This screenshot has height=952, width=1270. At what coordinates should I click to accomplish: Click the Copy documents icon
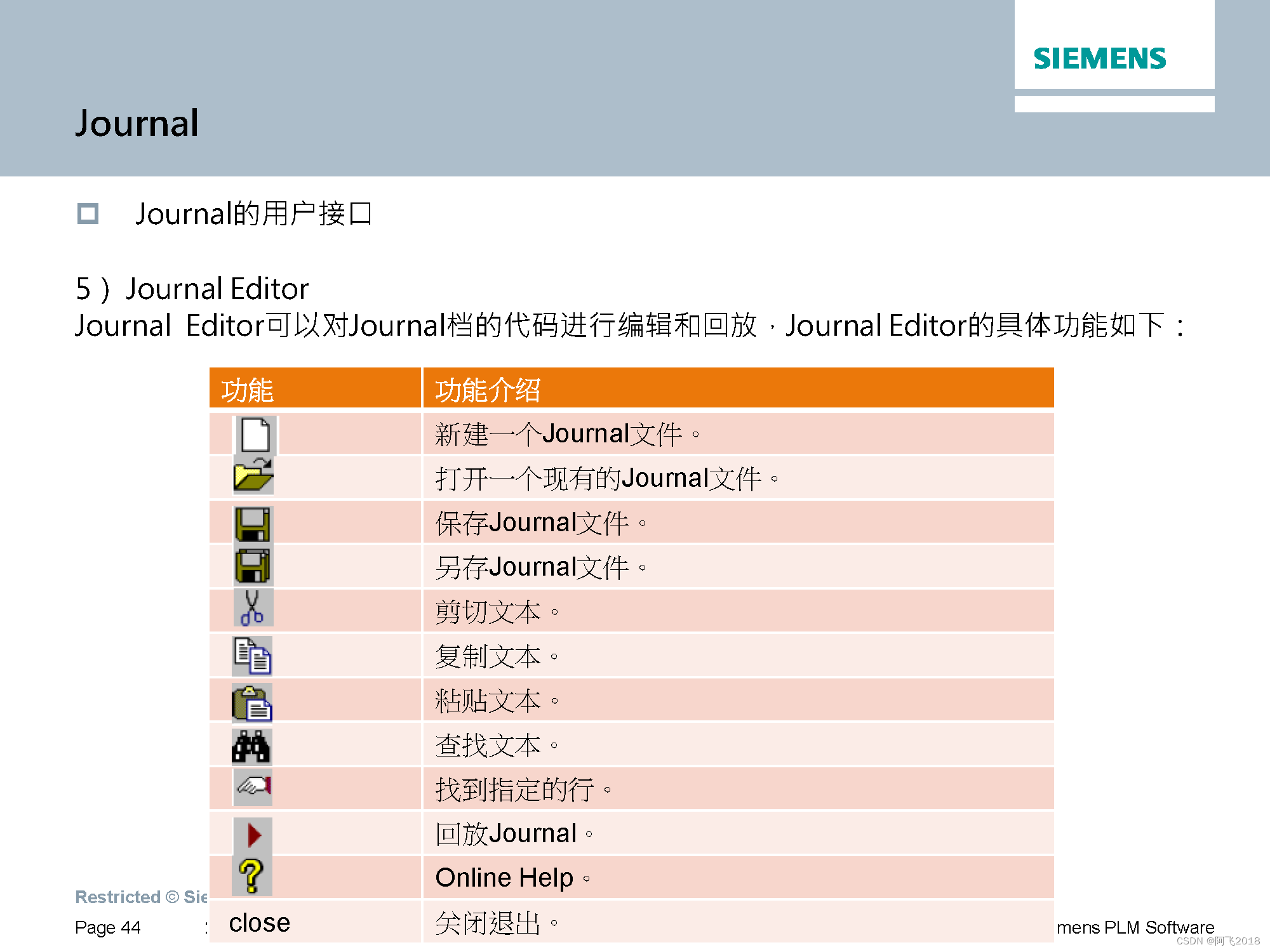(x=253, y=656)
